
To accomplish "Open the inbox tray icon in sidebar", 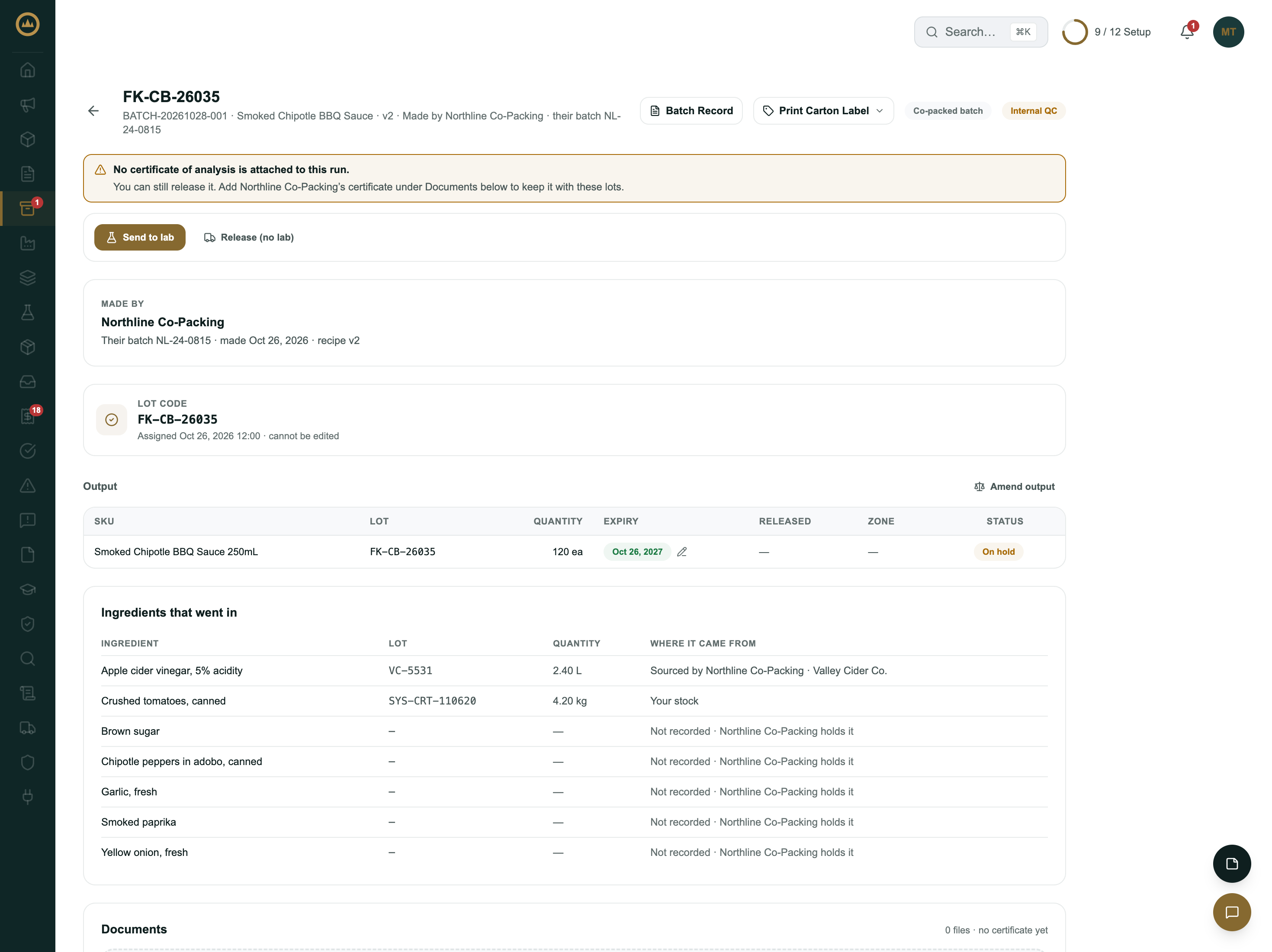I will tap(28, 381).
